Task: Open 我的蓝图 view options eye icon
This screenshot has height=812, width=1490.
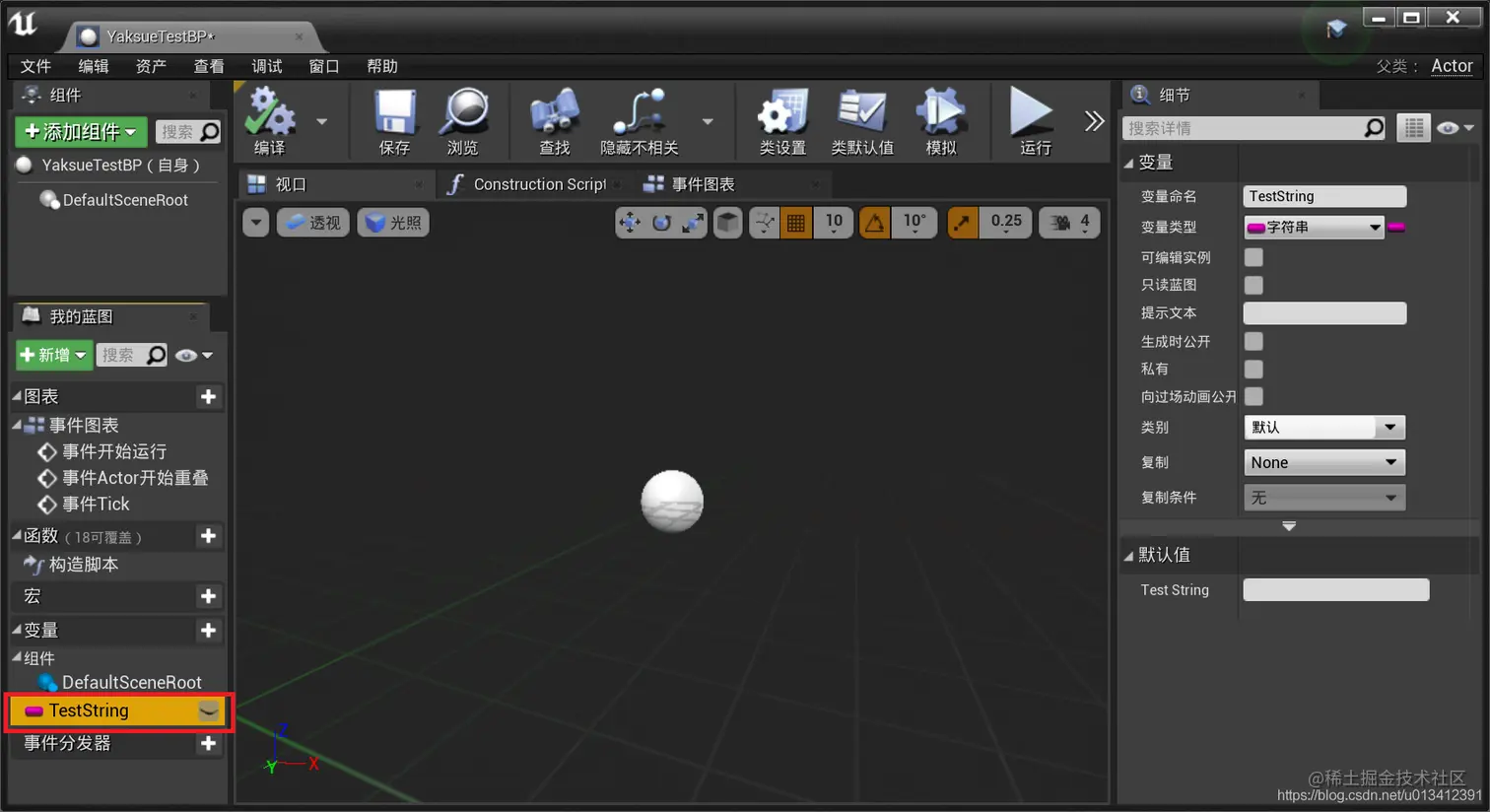Action: [x=193, y=355]
